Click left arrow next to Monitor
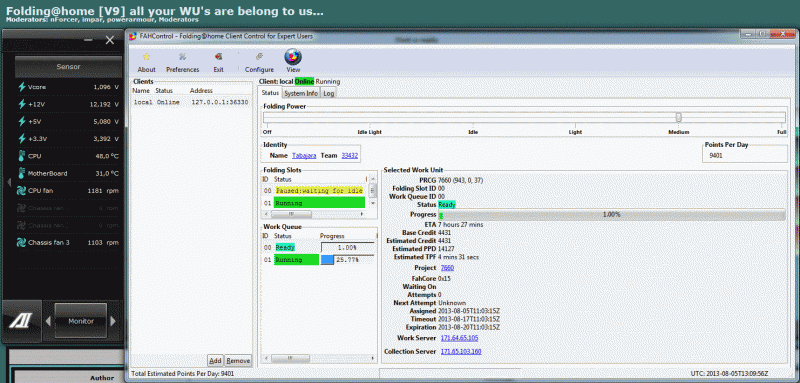The height and width of the screenshot is (383, 800). tap(48, 321)
